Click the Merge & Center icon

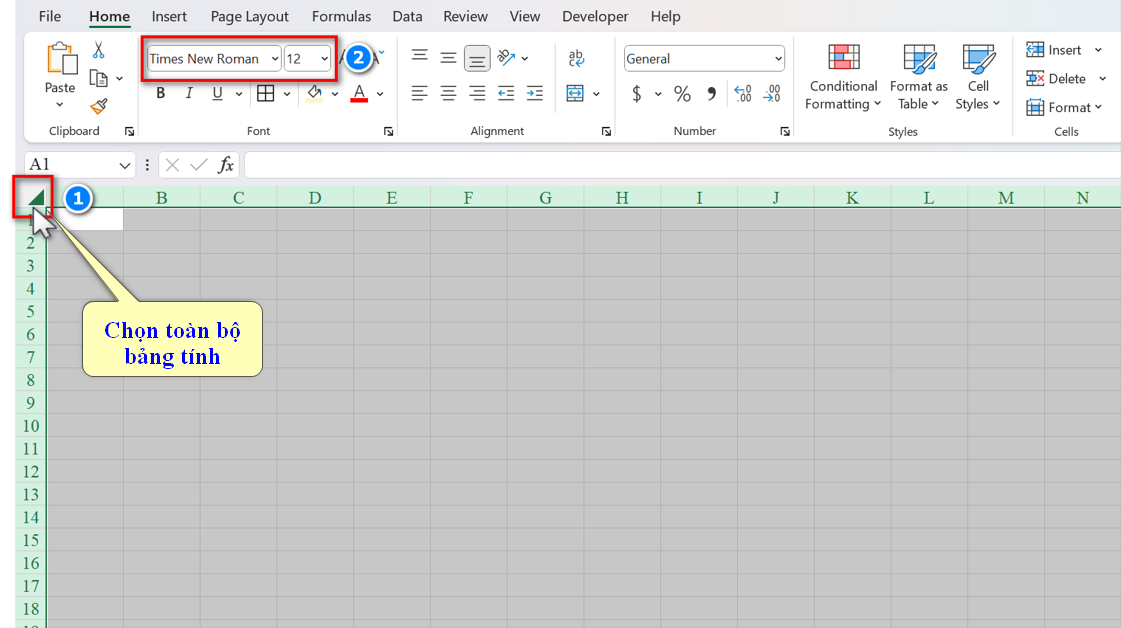[x=575, y=94]
